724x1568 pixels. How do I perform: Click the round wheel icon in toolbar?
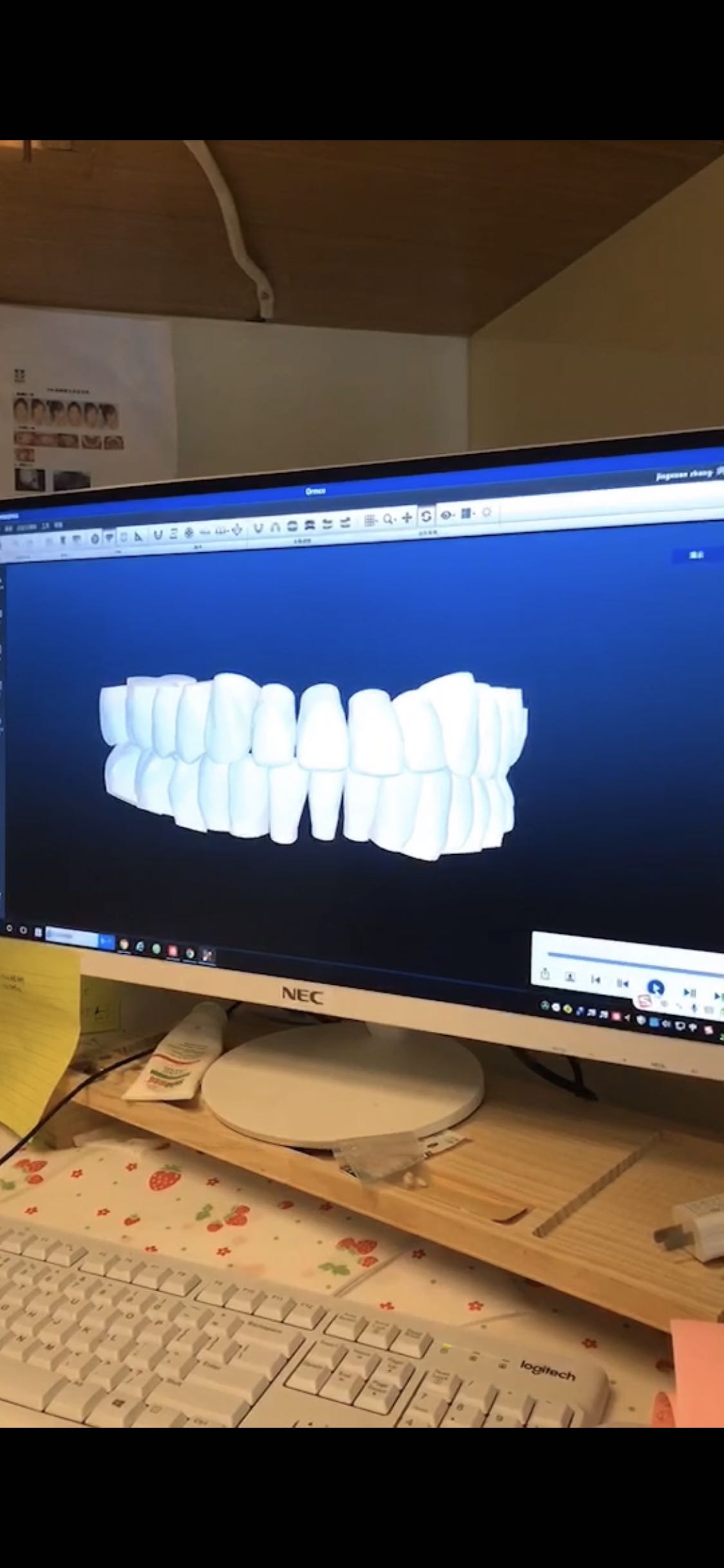(x=189, y=533)
